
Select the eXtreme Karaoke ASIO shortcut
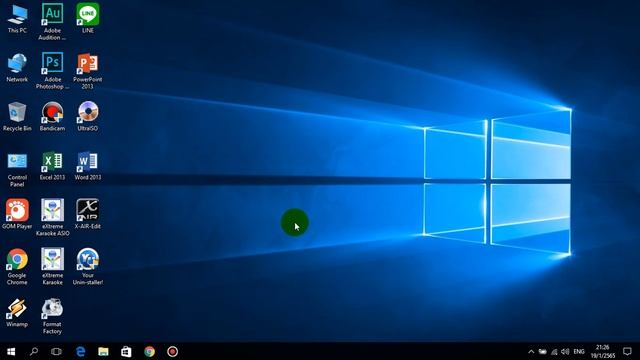[52, 218]
